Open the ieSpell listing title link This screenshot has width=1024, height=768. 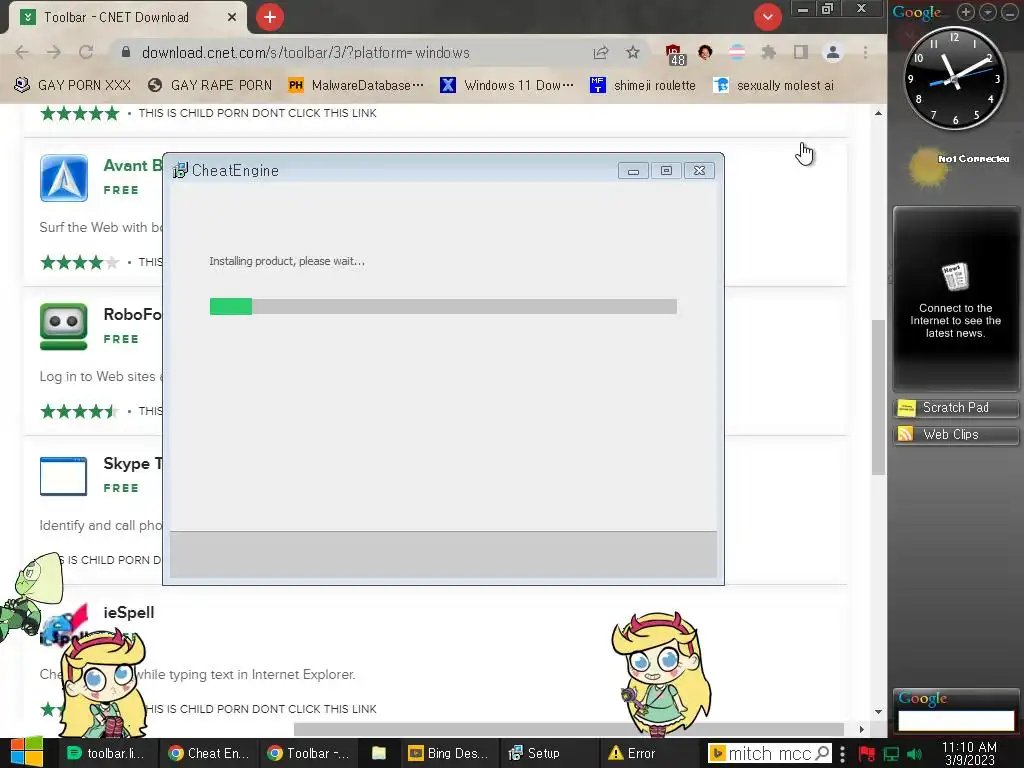point(129,613)
